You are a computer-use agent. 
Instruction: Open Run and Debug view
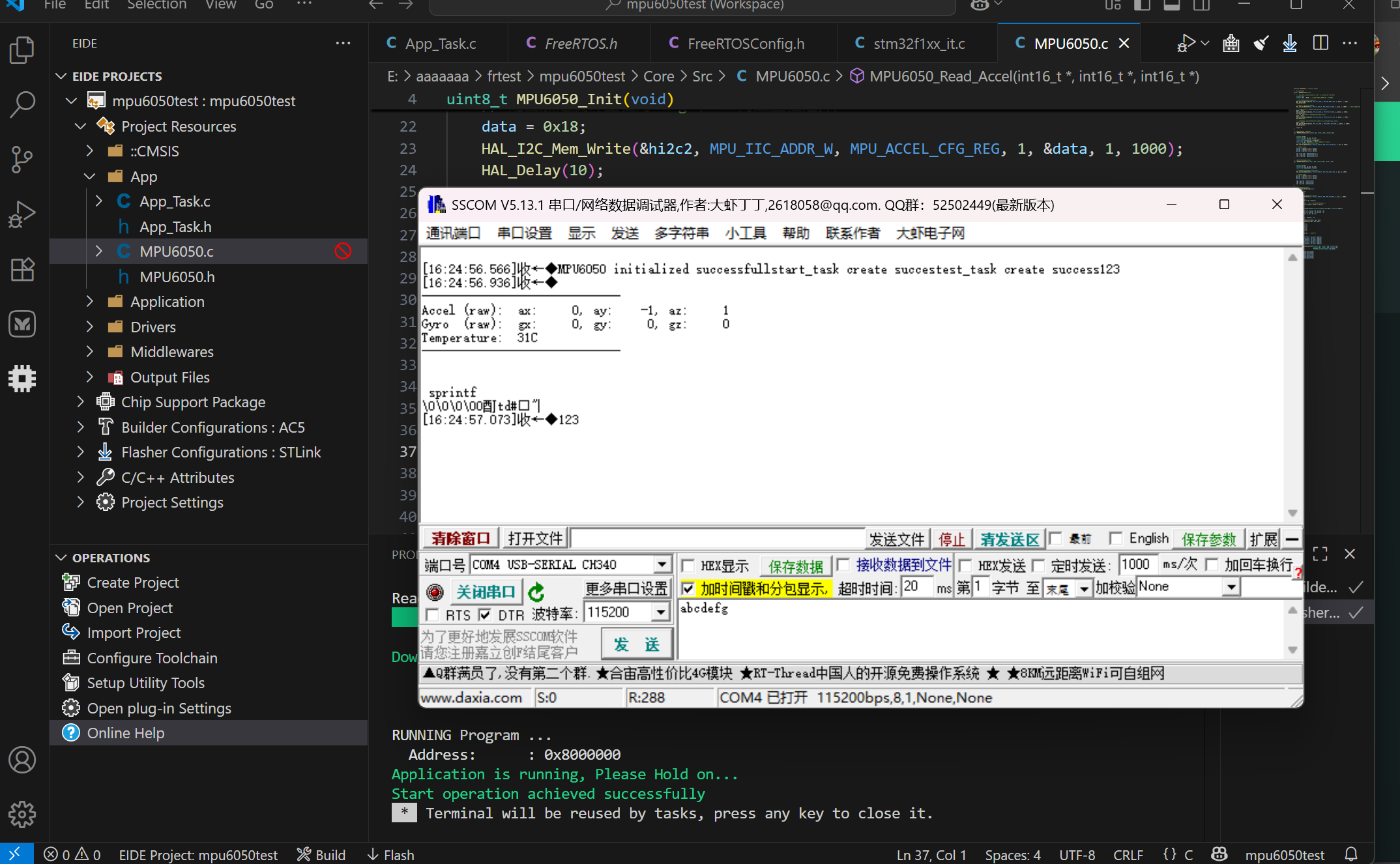coord(22,214)
